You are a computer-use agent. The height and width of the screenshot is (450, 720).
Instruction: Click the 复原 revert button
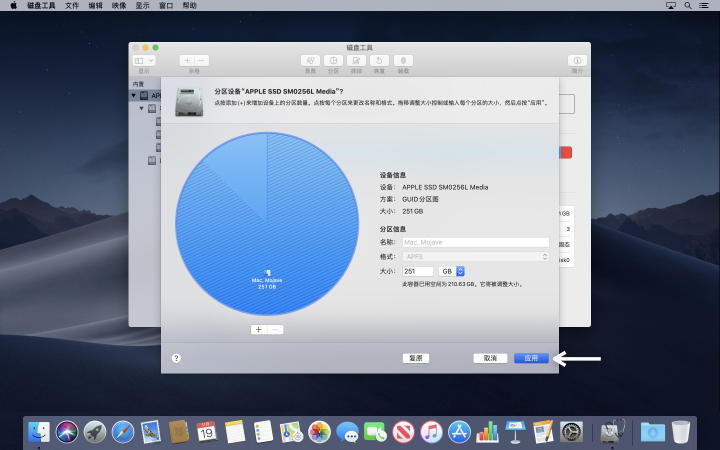[416, 358]
